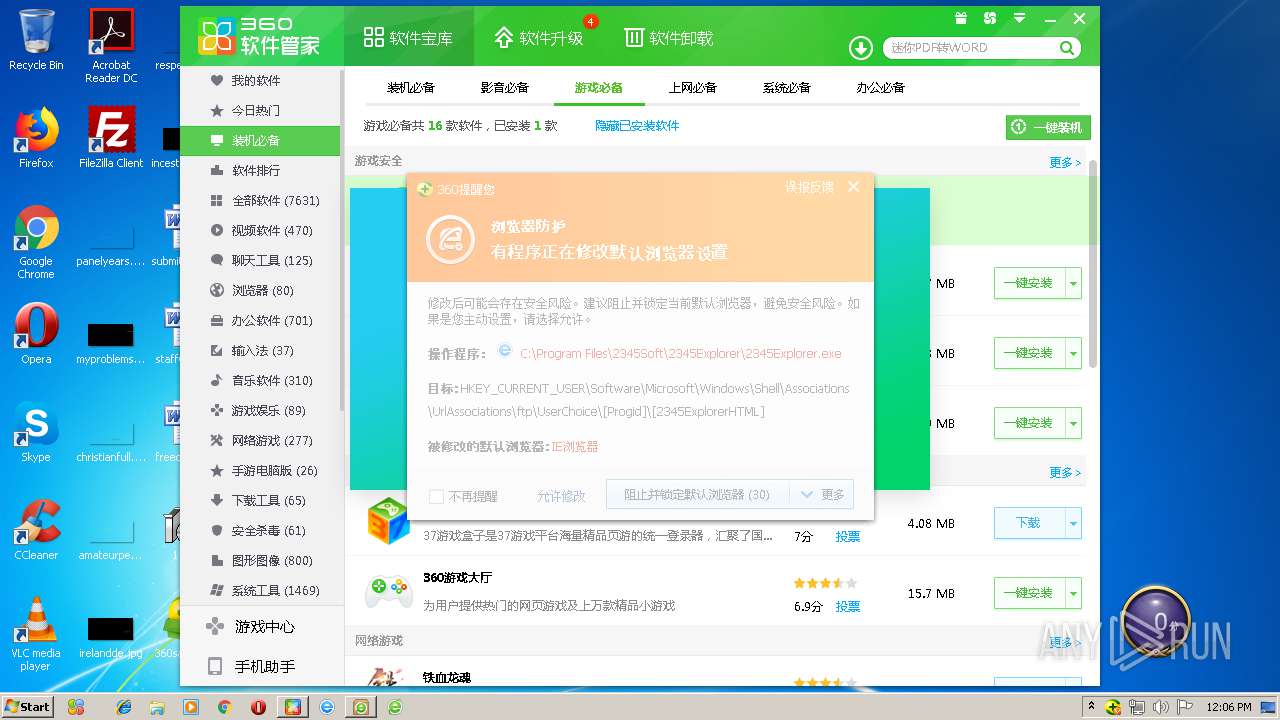Select 软件排行 in the sidebar
The width and height of the screenshot is (1280, 720).
click(x=260, y=170)
